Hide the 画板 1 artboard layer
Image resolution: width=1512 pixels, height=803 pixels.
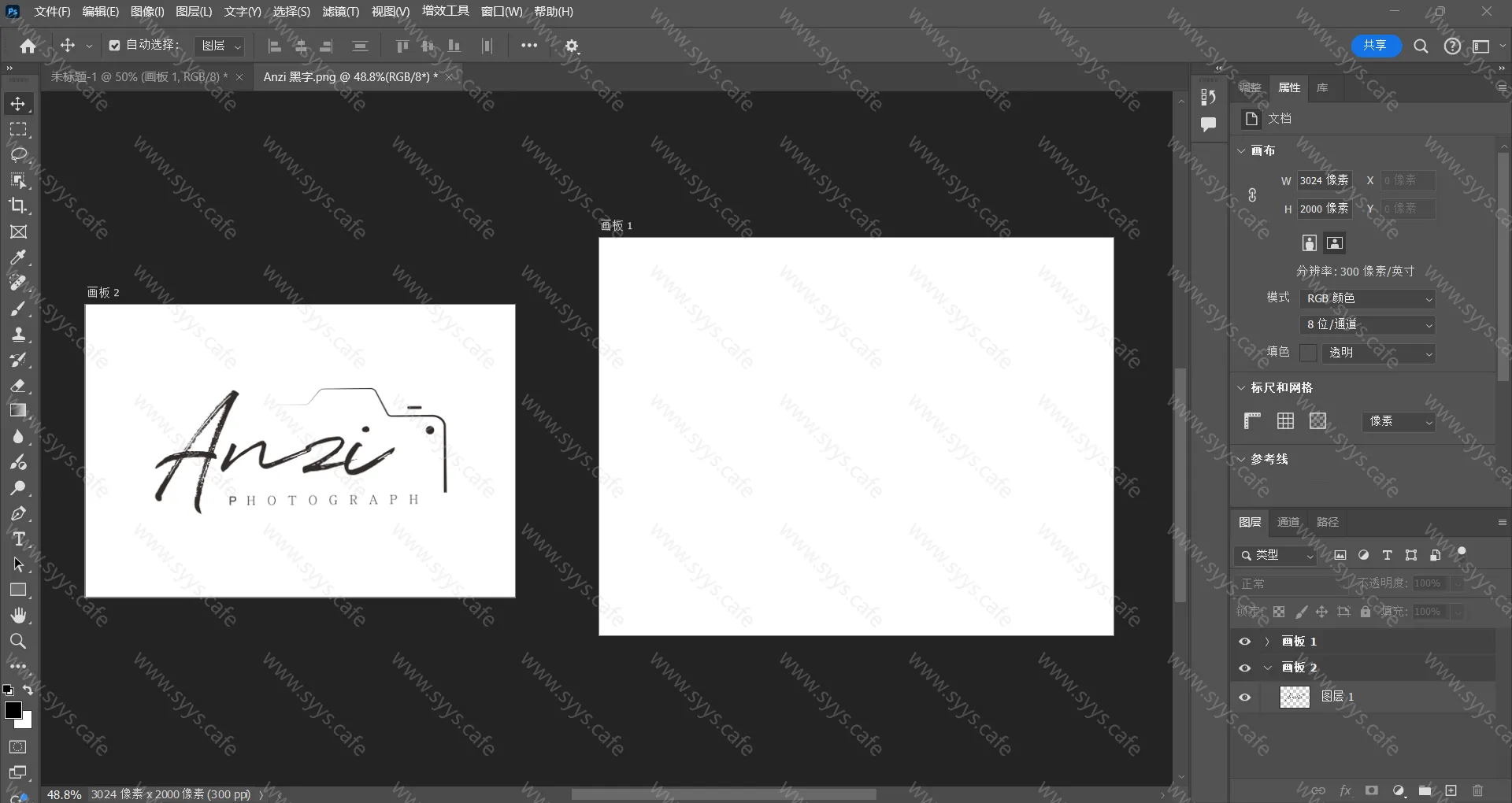1245,642
